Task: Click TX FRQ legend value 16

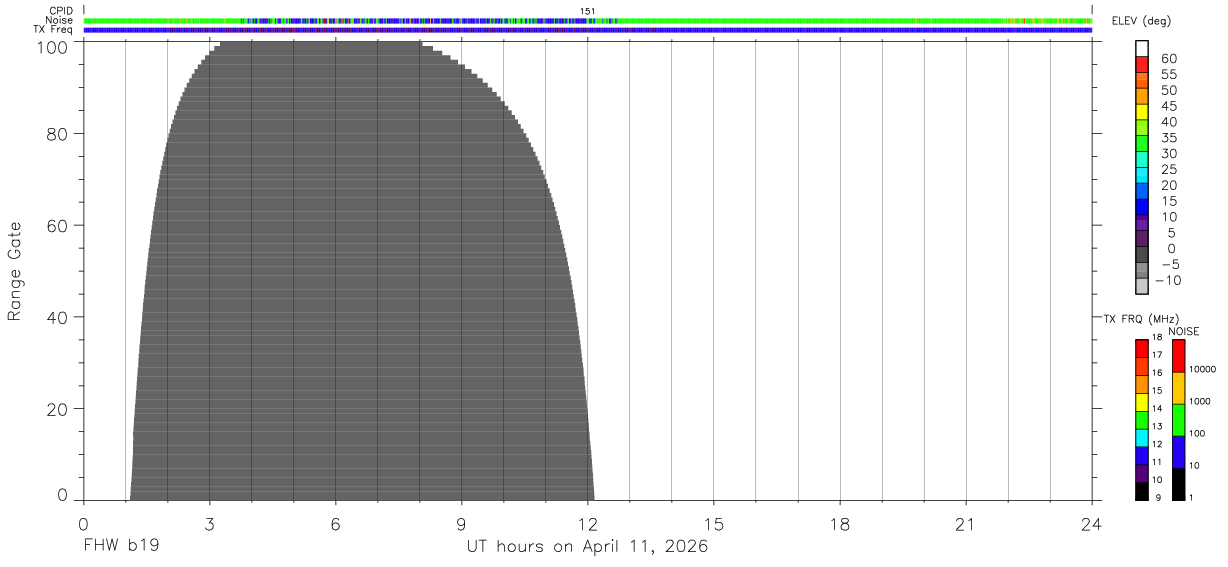Action: tap(1157, 373)
